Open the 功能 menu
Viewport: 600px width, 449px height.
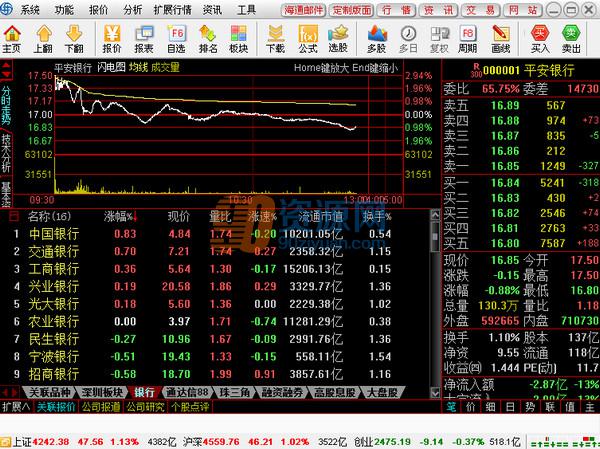coord(64,10)
